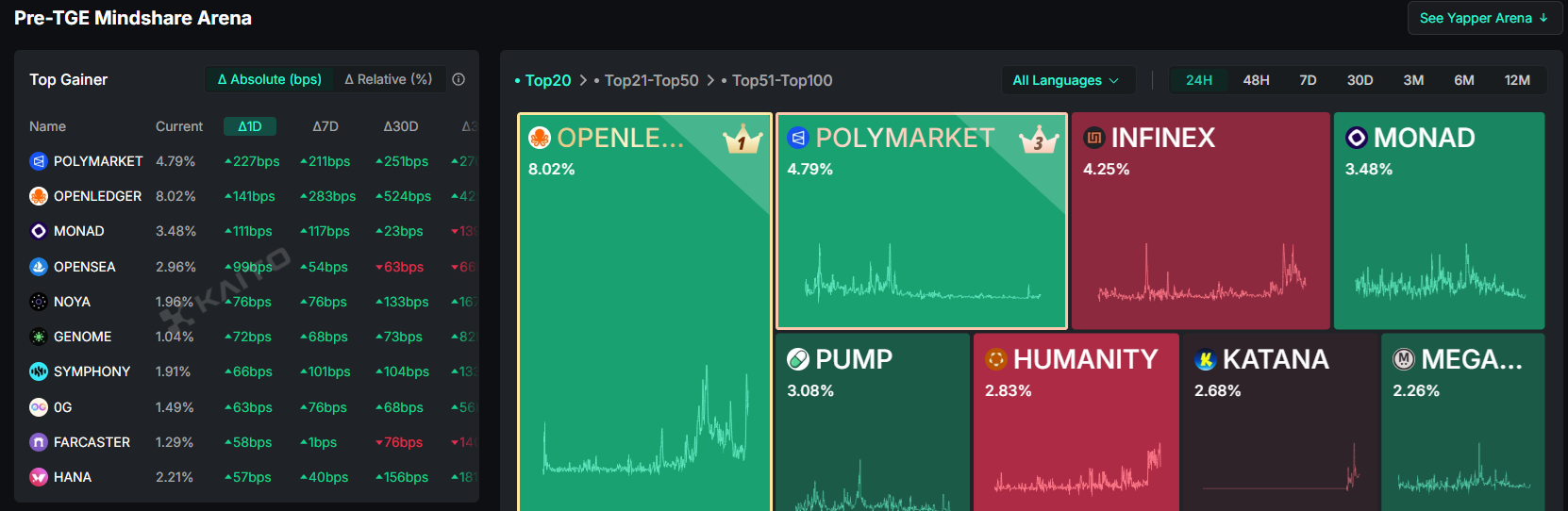Image resolution: width=1568 pixels, height=511 pixels.
Task: Click the OpenLedger icon in gainer list
Action: tap(39, 196)
